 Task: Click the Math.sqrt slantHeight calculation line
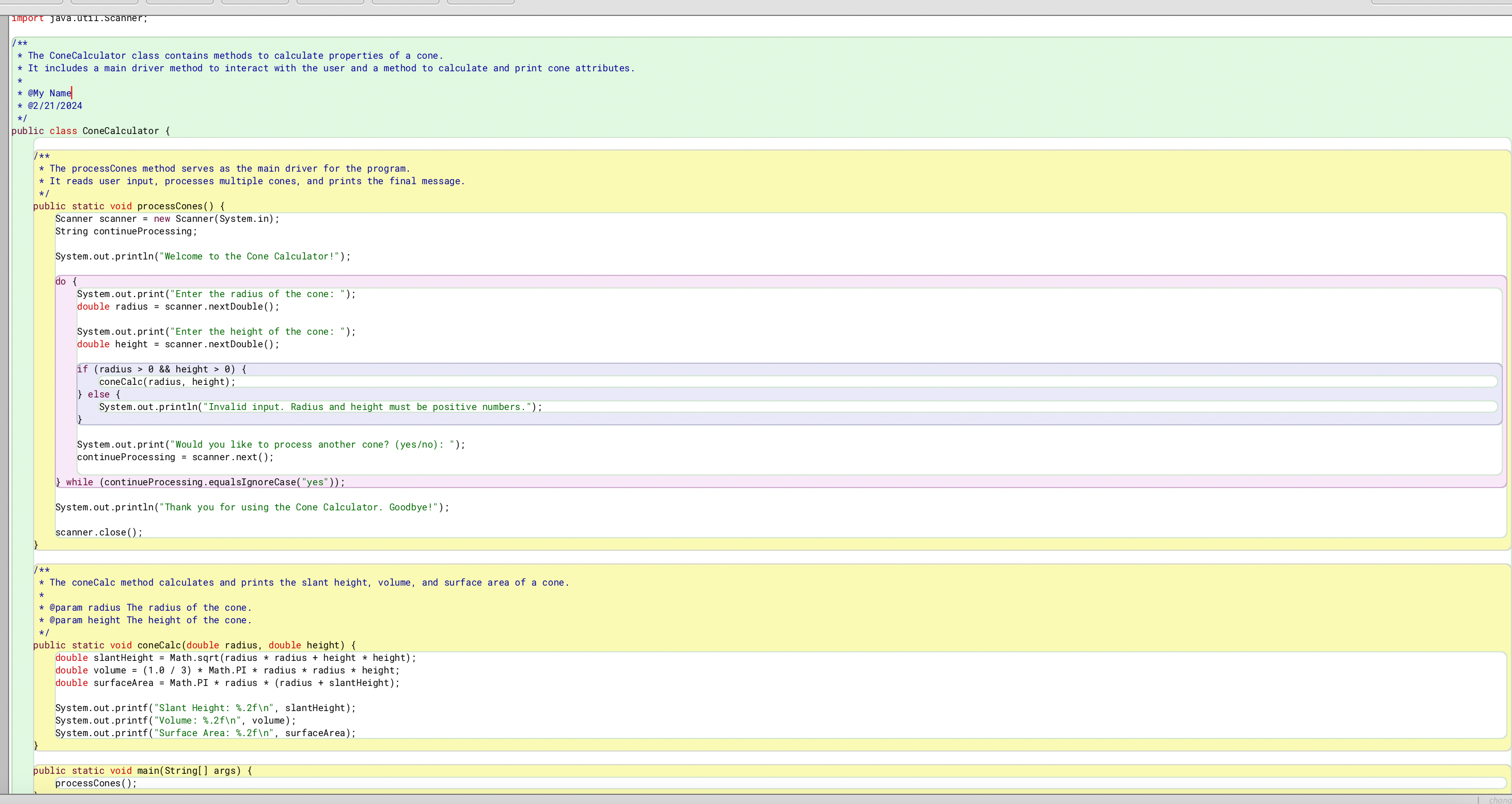(235, 657)
